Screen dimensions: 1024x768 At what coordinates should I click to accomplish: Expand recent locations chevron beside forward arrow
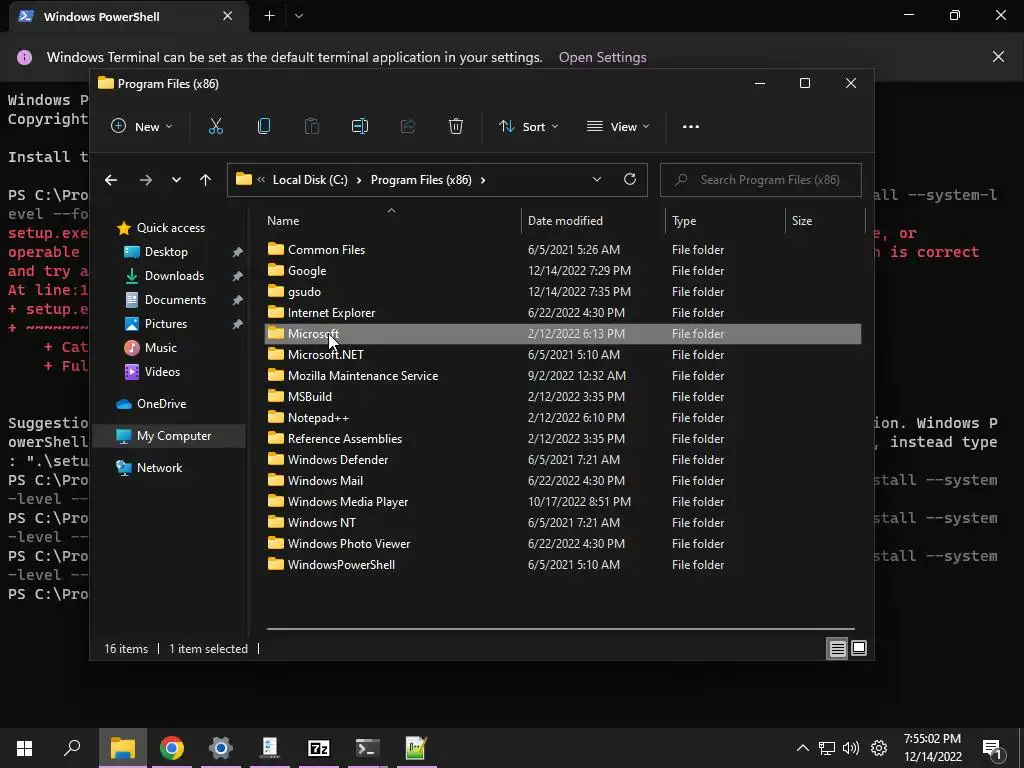176,180
